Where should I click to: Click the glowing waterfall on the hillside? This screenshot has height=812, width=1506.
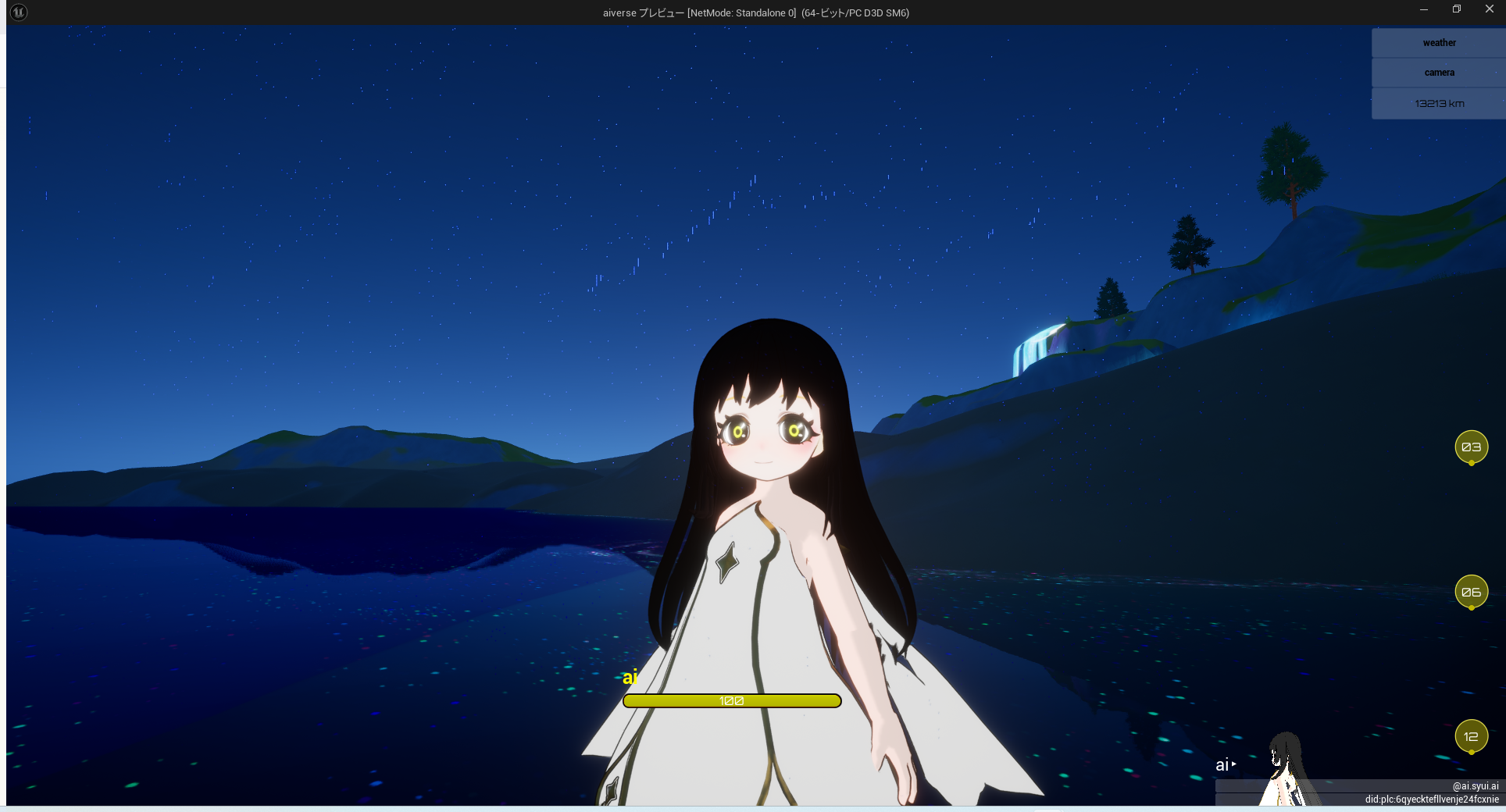[1036, 351]
